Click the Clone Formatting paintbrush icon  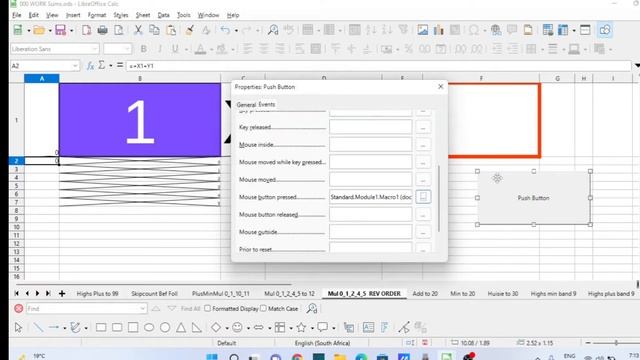(x=189, y=30)
